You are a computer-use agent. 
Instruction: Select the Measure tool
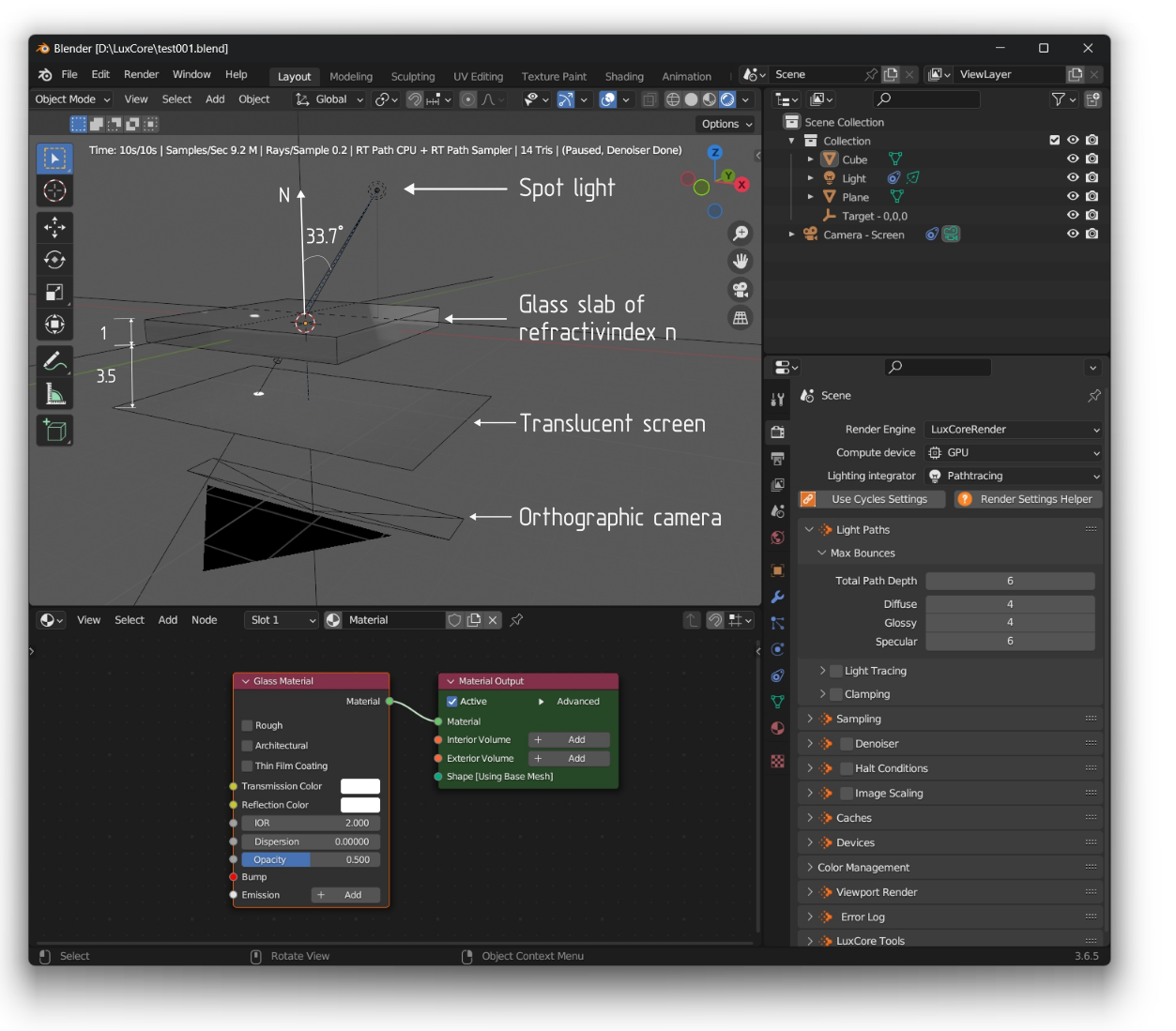(x=54, y=396)
